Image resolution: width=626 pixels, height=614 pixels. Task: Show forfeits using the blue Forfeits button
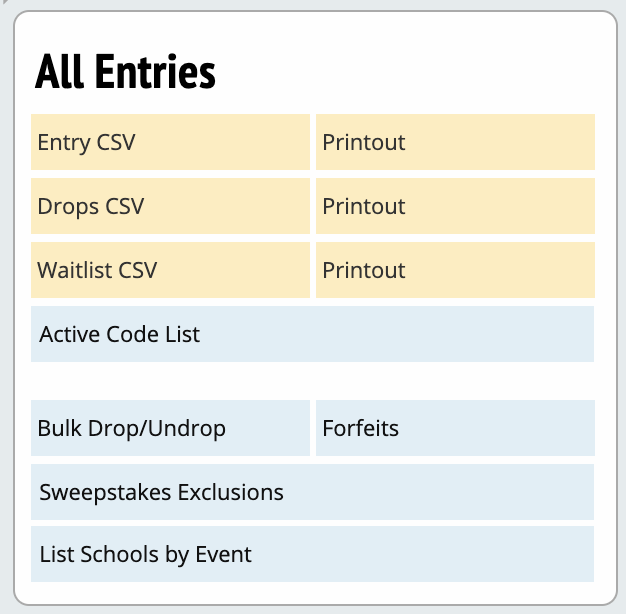[x=455, y=428]
